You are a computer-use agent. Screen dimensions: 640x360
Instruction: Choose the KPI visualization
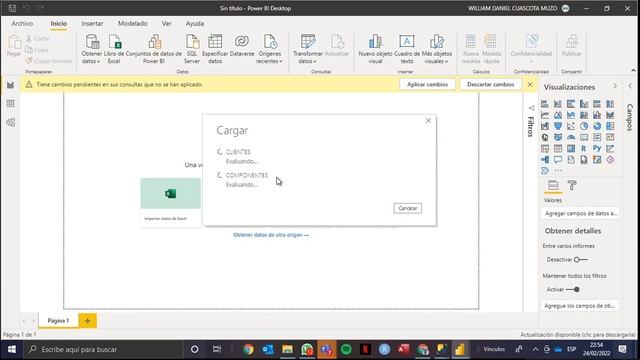pos(610,137)
